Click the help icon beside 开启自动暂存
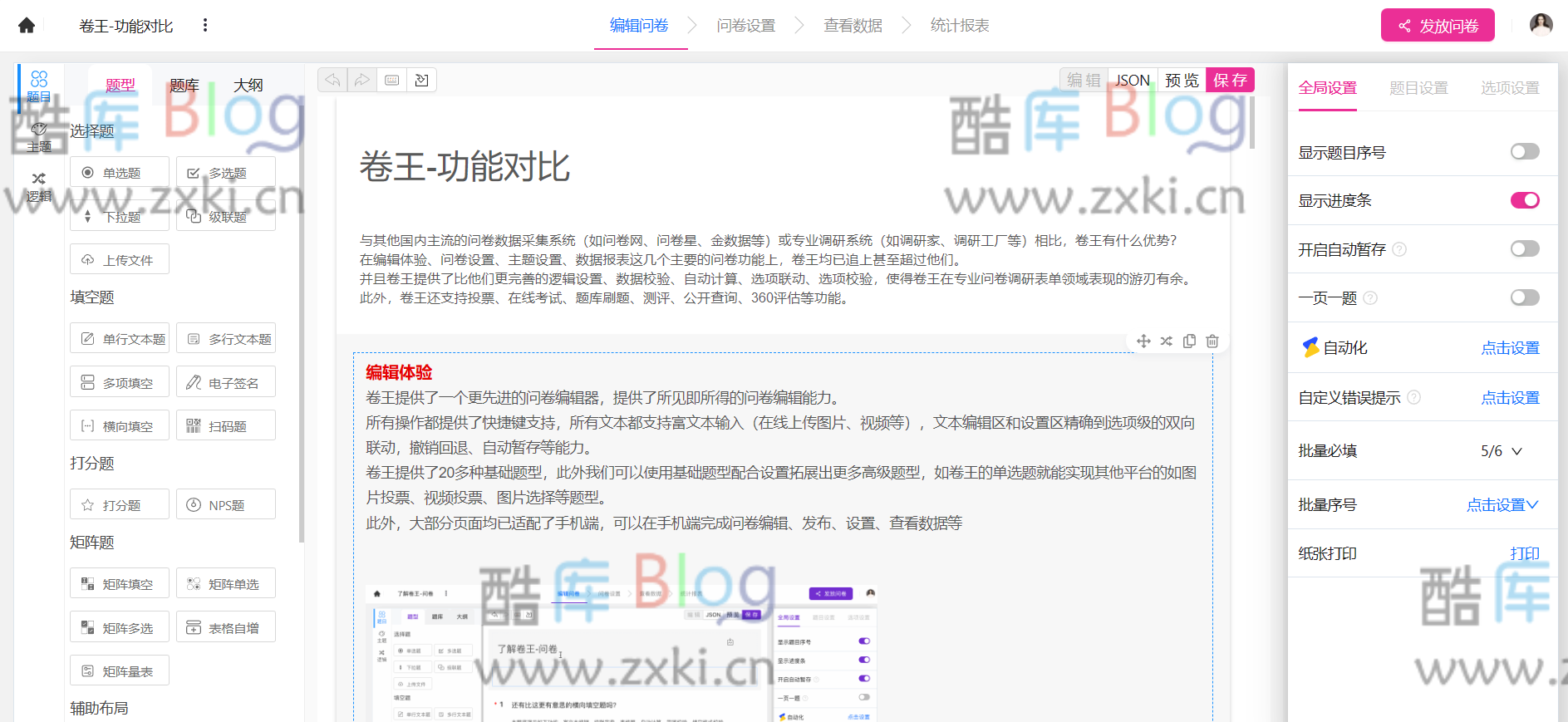This screenshot has height=722, width=1568. [1399, 249]
